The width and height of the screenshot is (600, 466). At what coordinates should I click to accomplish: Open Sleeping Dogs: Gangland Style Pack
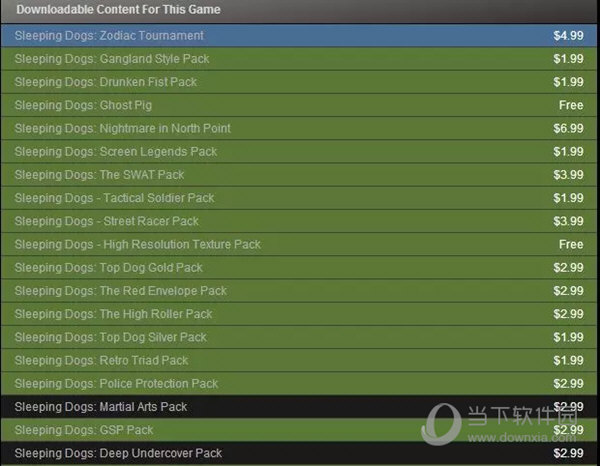click(299, 59)
